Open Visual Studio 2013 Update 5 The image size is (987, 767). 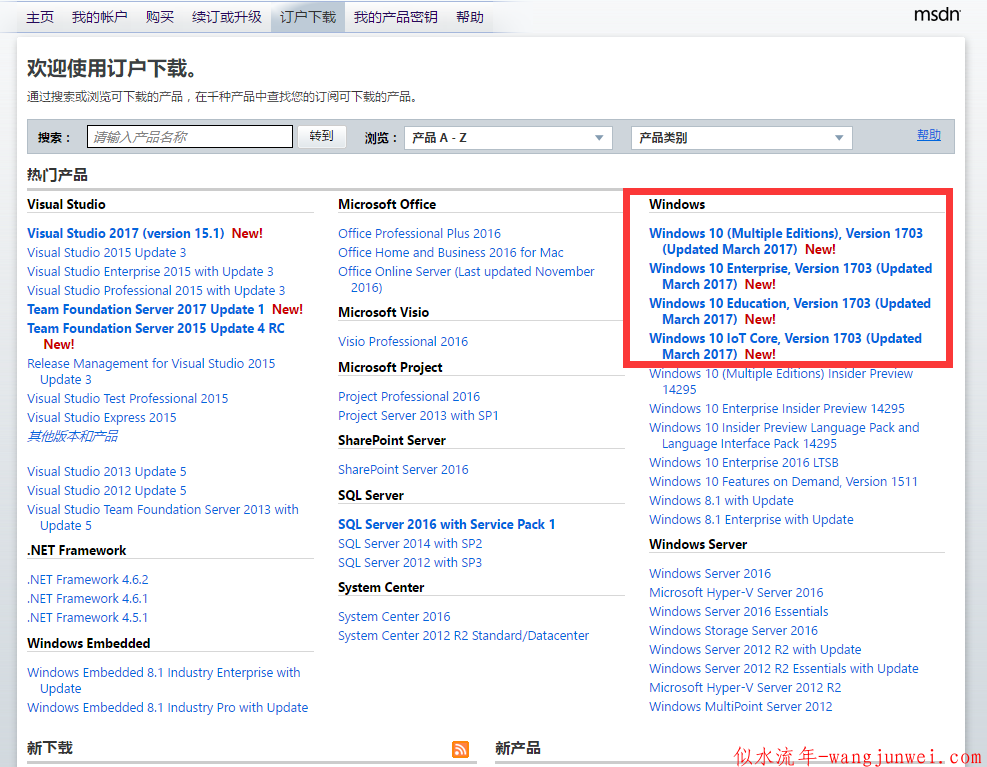pos(106,472)
